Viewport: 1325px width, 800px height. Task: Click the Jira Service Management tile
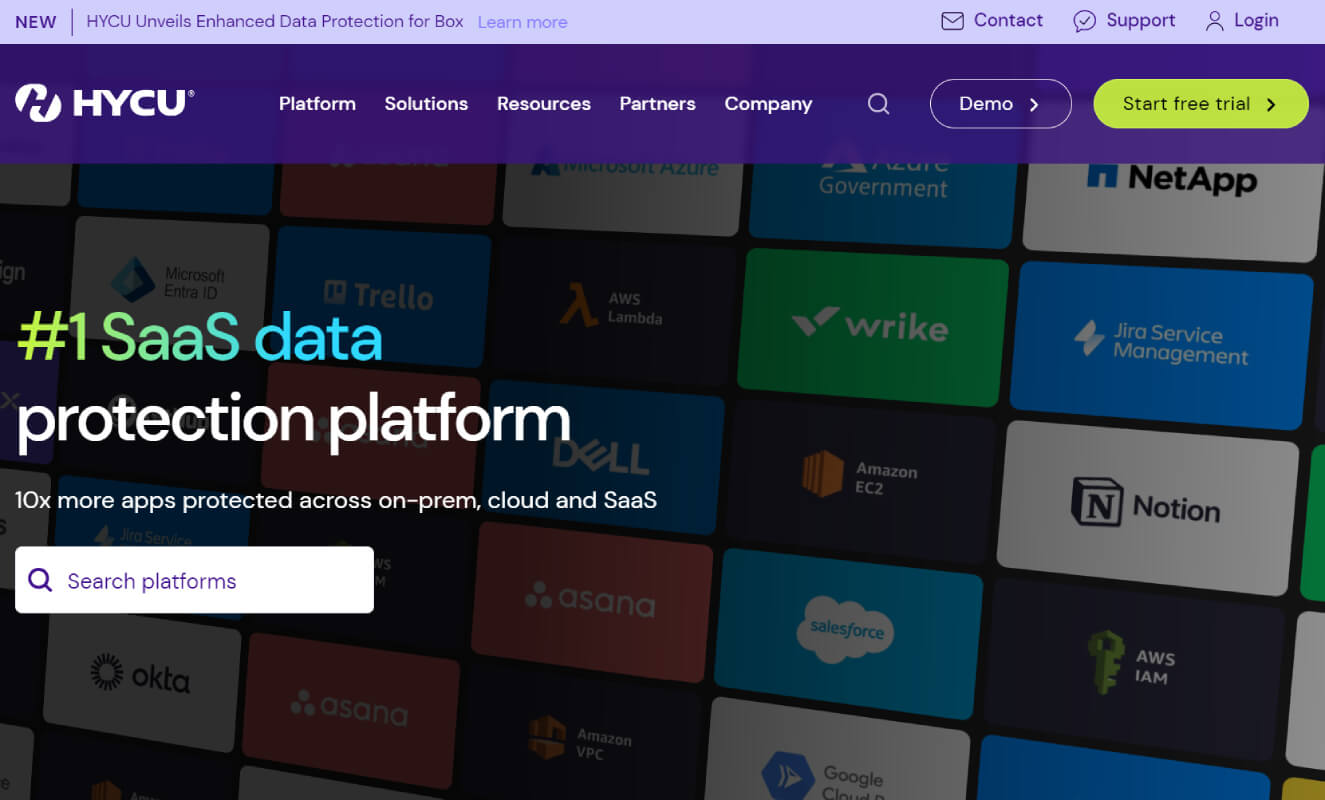click(1163, 344)
